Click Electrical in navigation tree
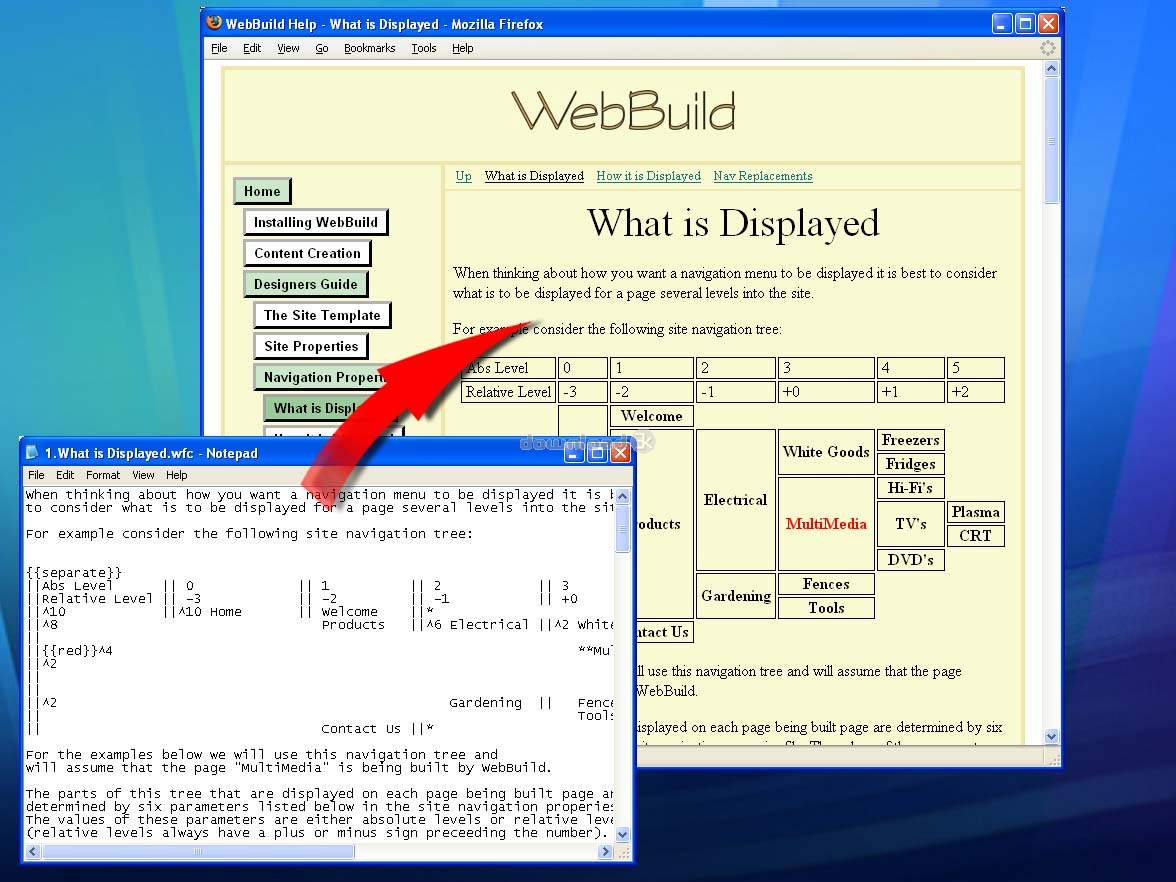The height and width of the screenshot is (882, 1176). (x=735, y=500)
